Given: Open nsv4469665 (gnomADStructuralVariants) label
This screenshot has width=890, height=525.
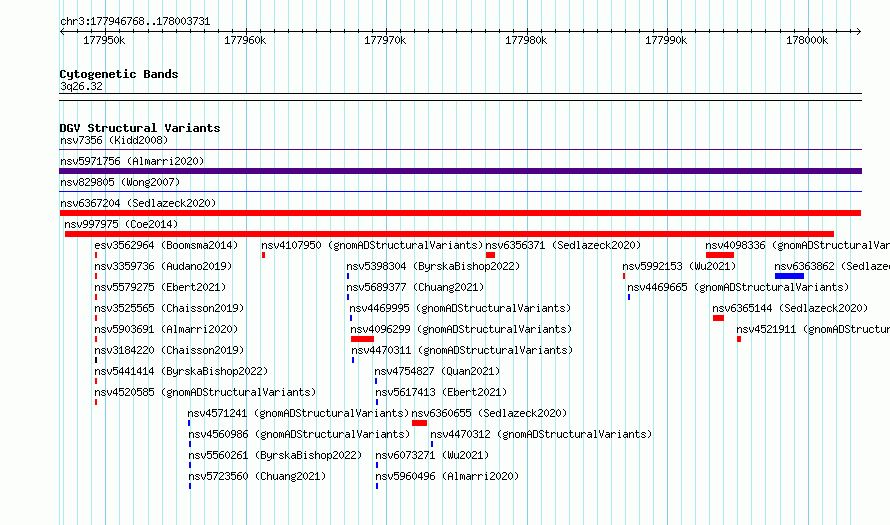Looking at the screenshot, I should tap(738, 287).
